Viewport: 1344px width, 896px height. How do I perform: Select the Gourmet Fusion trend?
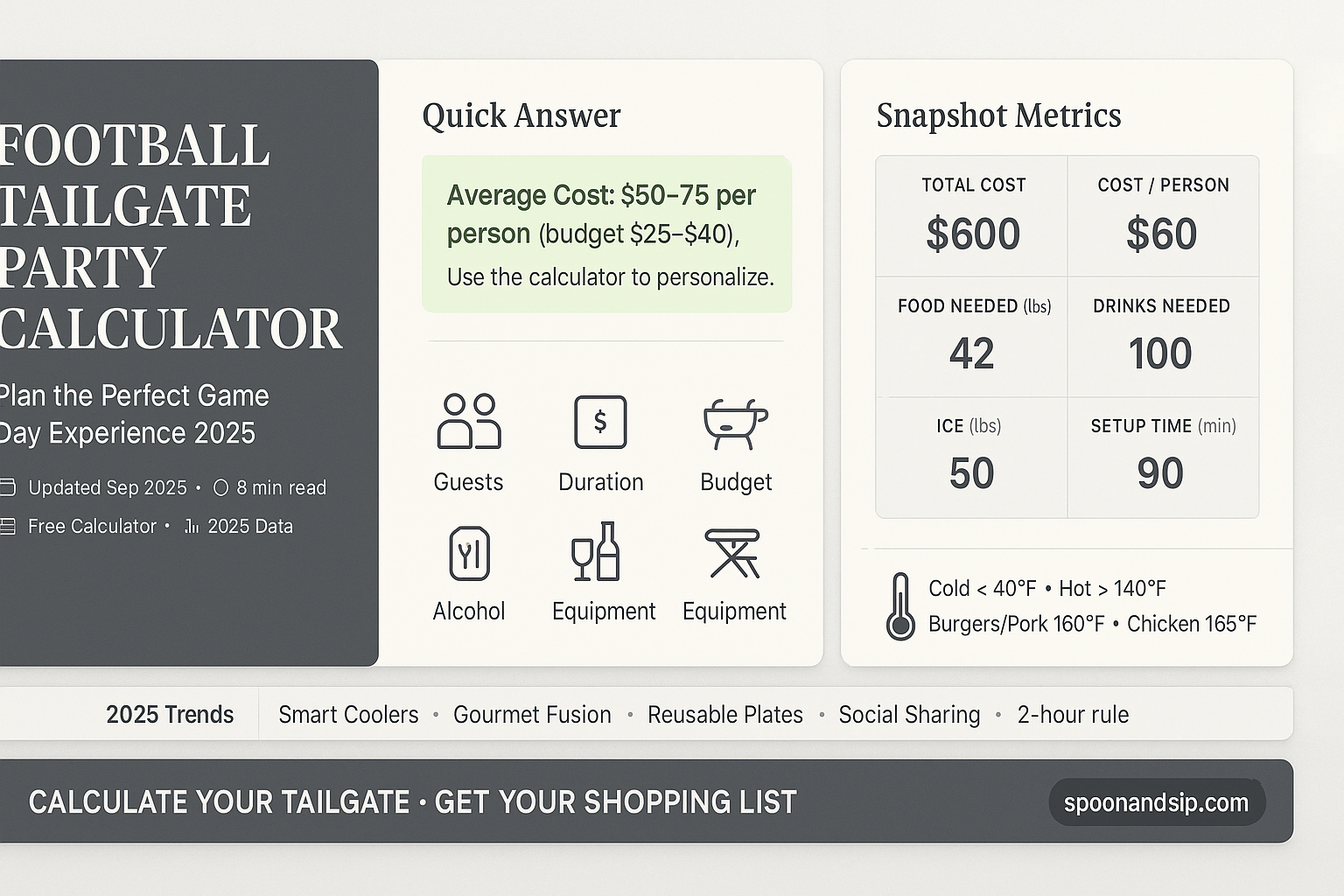pyautogui.click(x=532, y=715)
